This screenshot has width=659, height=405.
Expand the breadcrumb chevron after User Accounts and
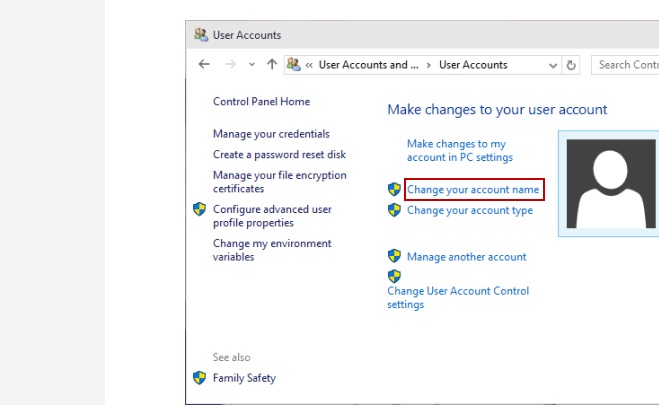point(428,65)
